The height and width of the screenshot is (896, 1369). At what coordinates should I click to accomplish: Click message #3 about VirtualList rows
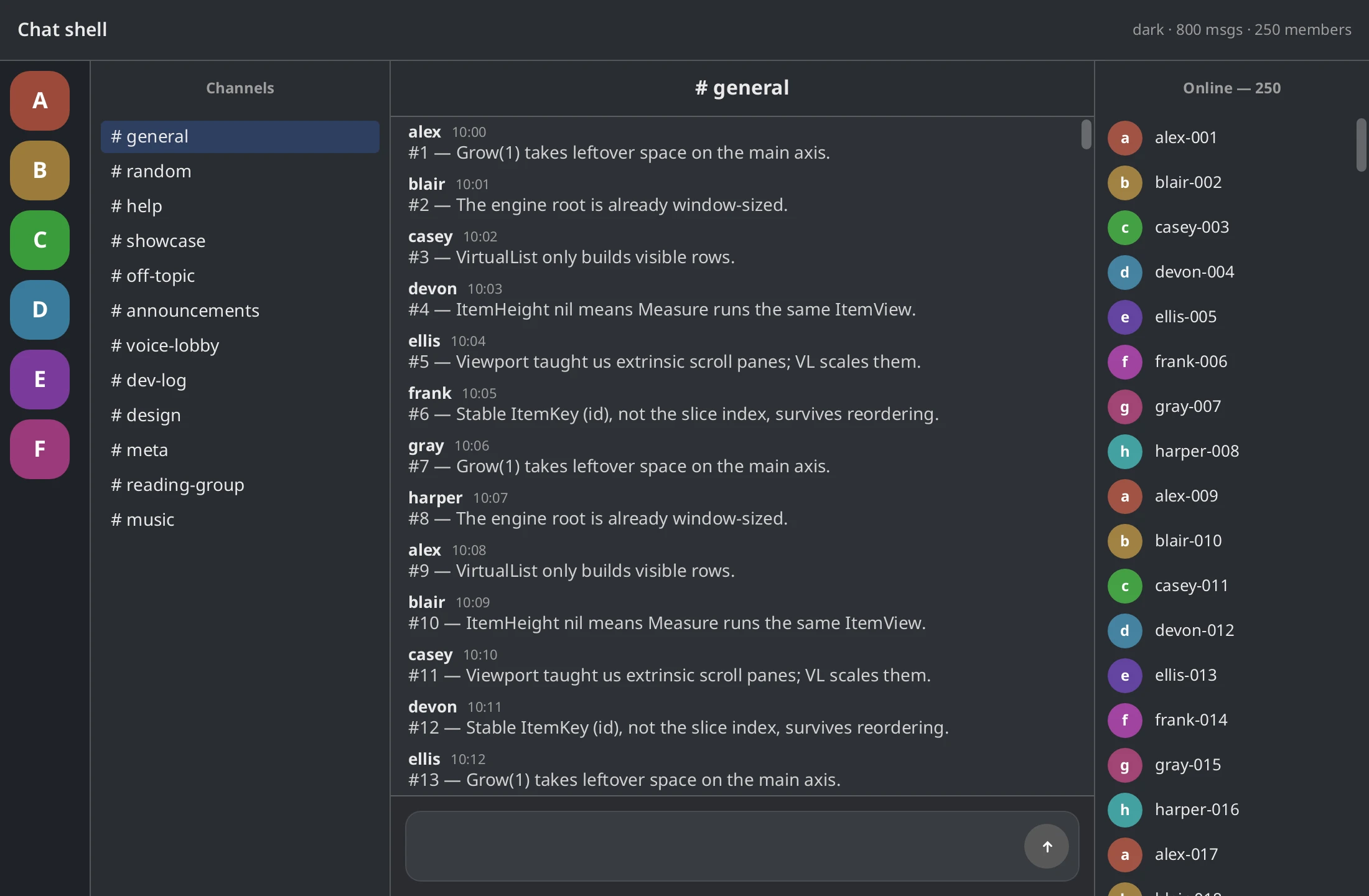coord(571,258)
